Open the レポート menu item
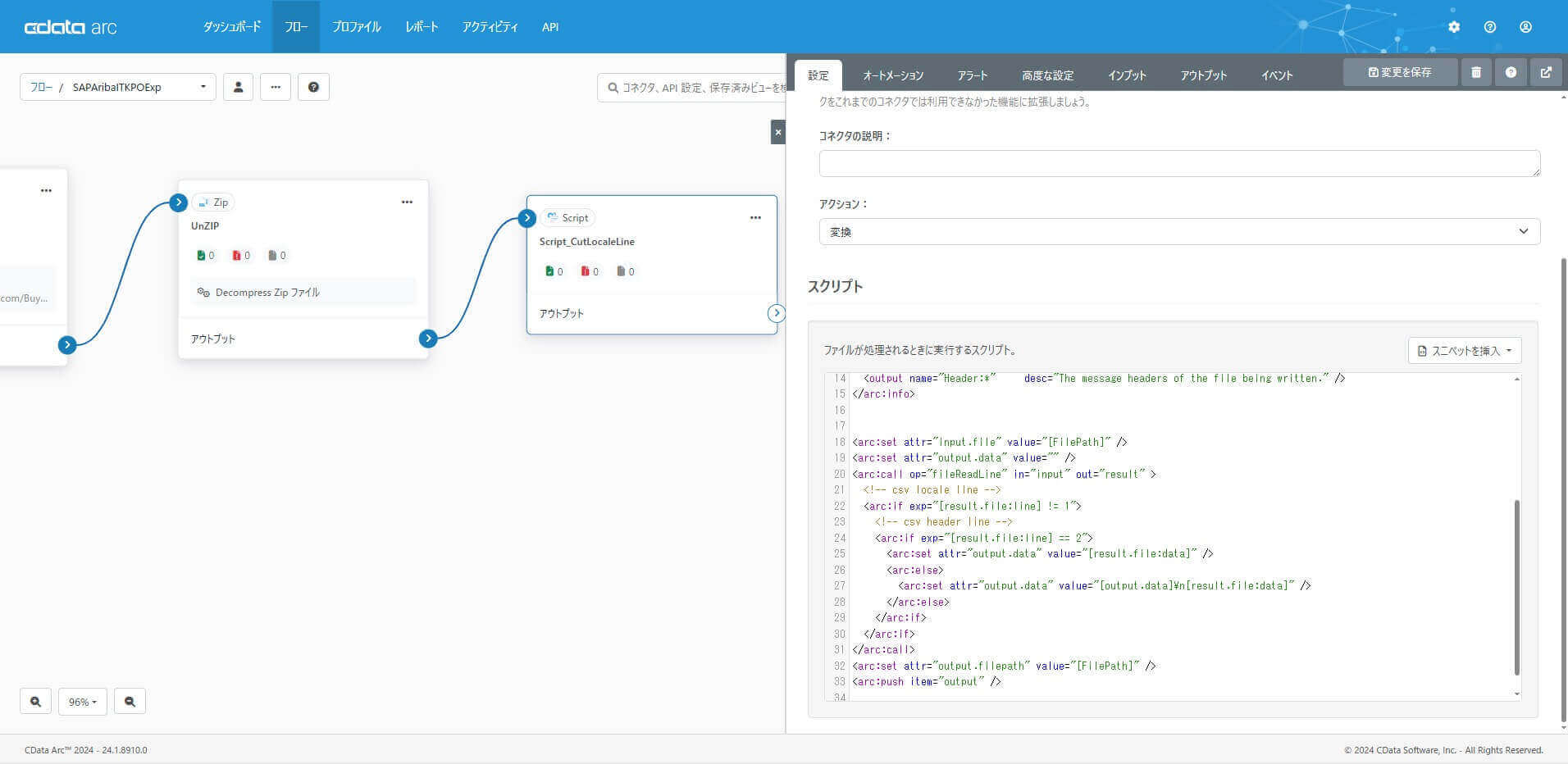 pos(421,26)
